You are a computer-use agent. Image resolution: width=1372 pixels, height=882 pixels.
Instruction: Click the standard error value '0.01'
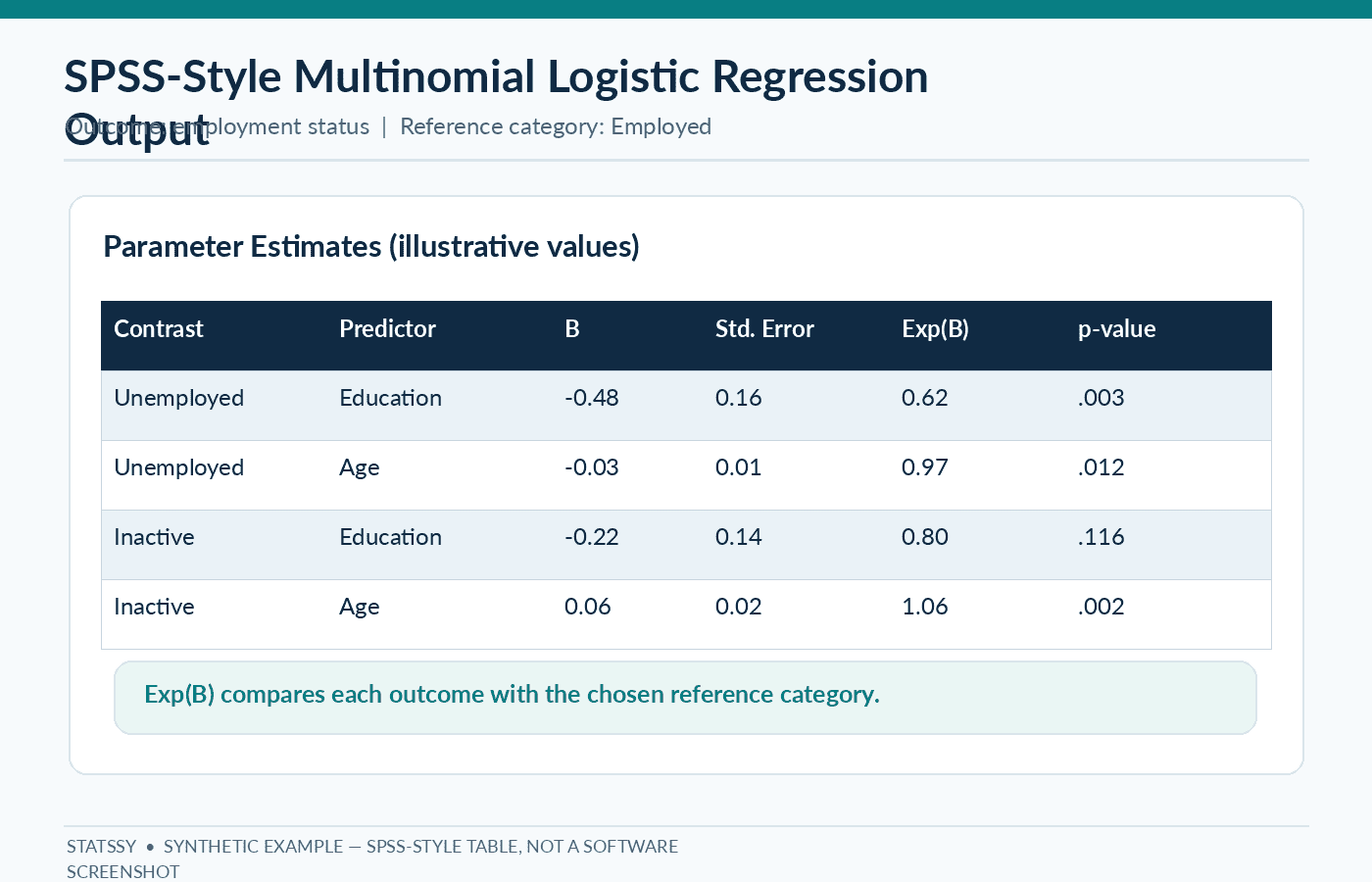(x=739, y=467)
